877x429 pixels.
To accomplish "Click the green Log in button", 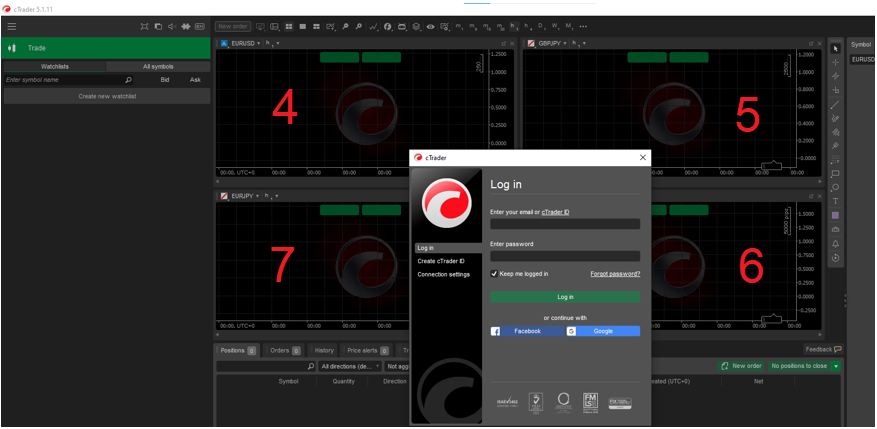I will [x=565, y=297].
